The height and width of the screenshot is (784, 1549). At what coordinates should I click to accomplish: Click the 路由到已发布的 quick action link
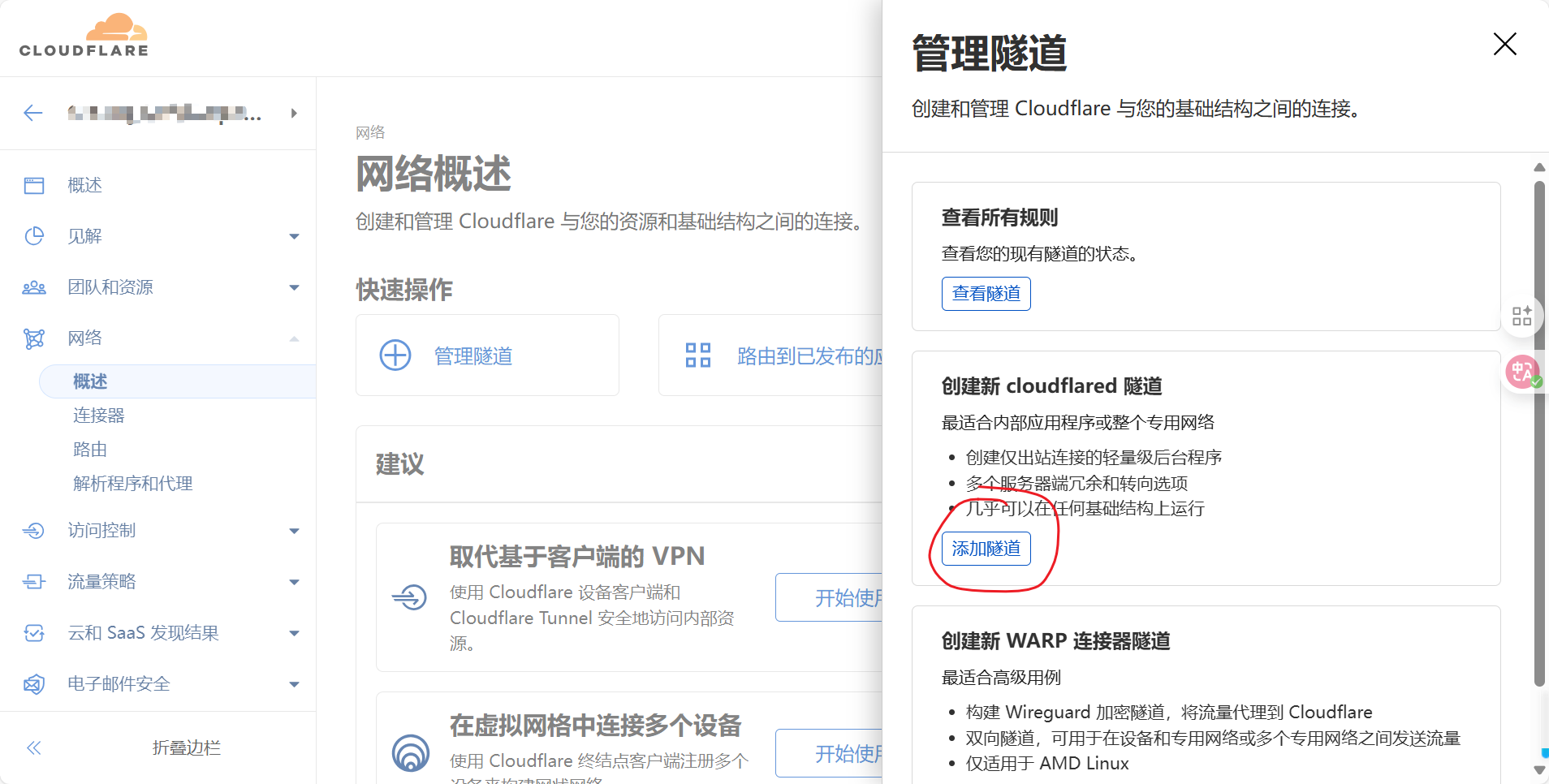click(809, 356)
